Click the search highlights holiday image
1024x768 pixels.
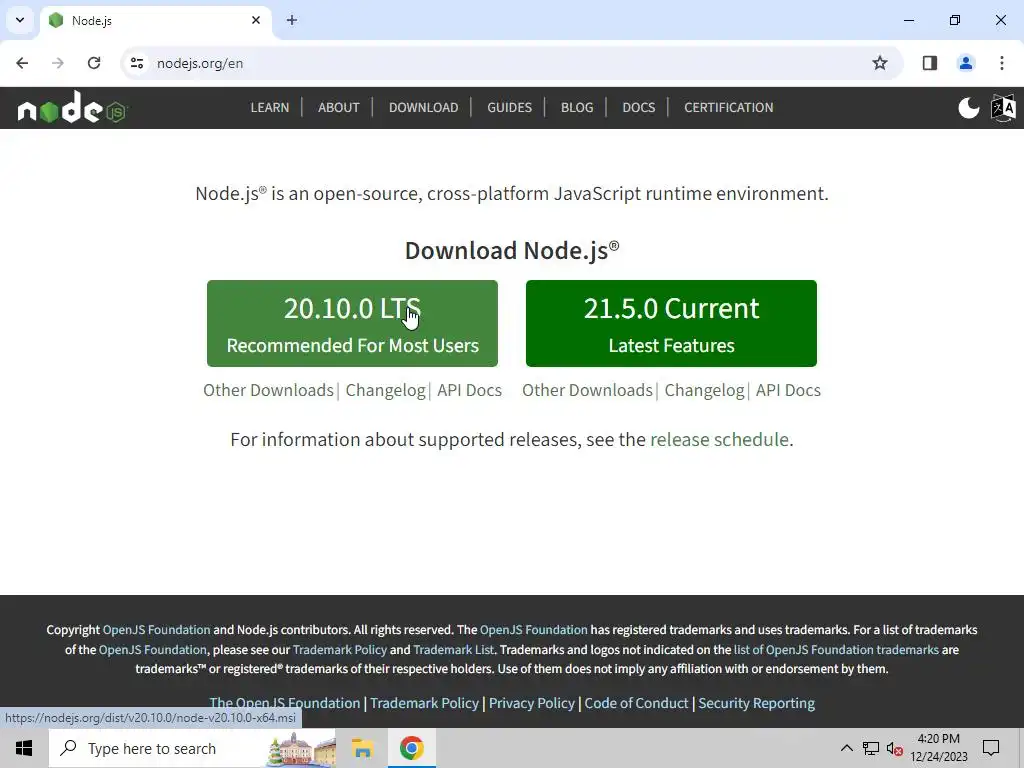click(x=301, y=749)
